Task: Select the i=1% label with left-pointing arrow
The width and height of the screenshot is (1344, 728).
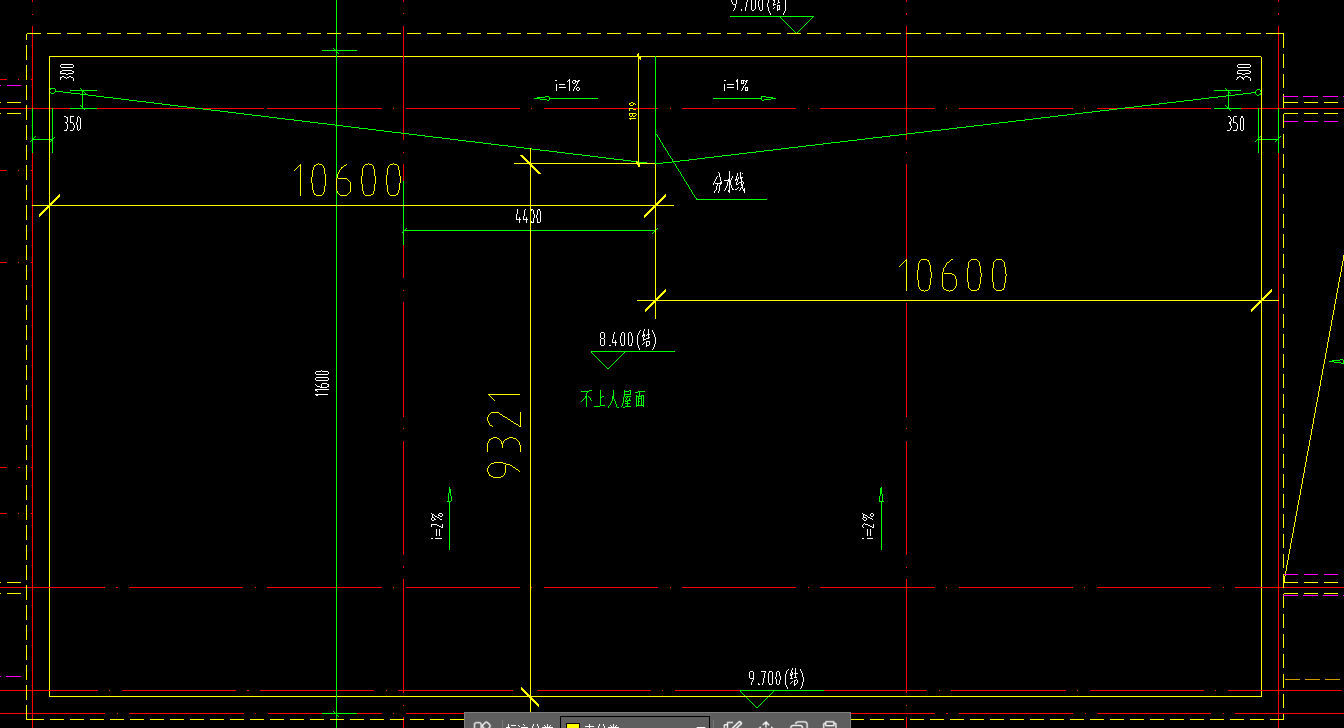Action: tap(567, 86)
